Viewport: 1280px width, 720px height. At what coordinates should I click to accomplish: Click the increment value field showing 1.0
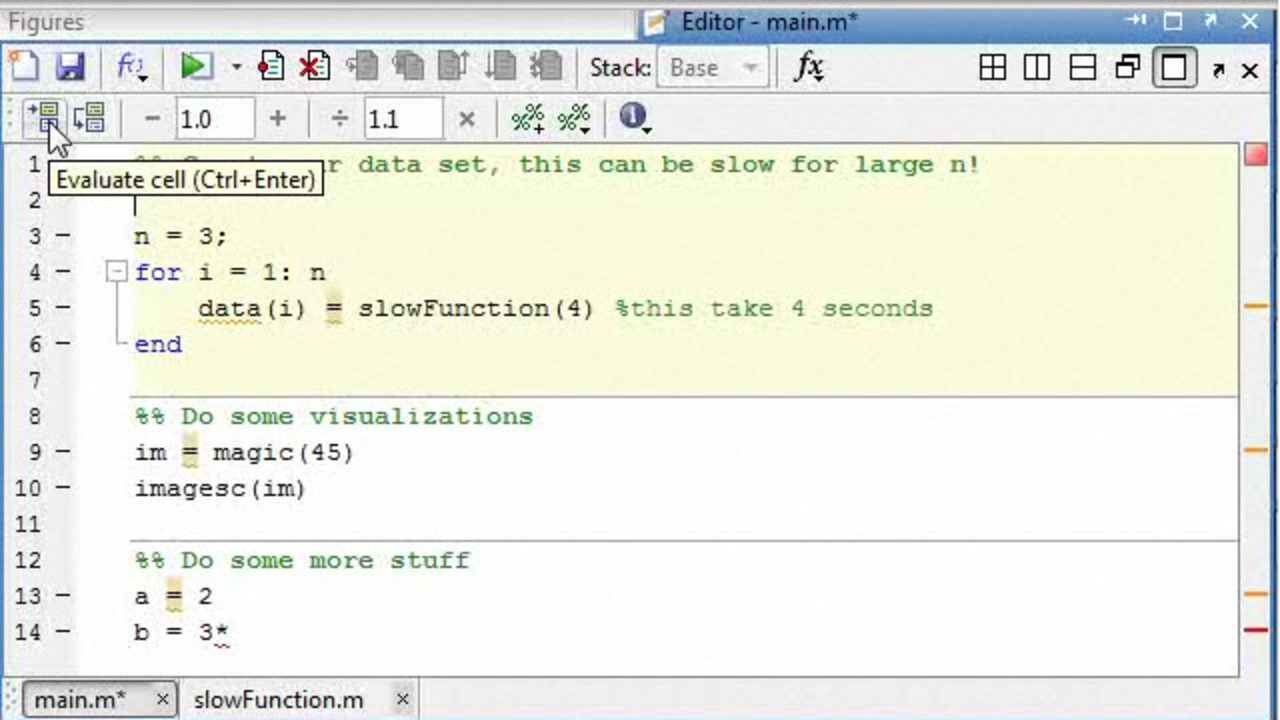coord(214,119)
